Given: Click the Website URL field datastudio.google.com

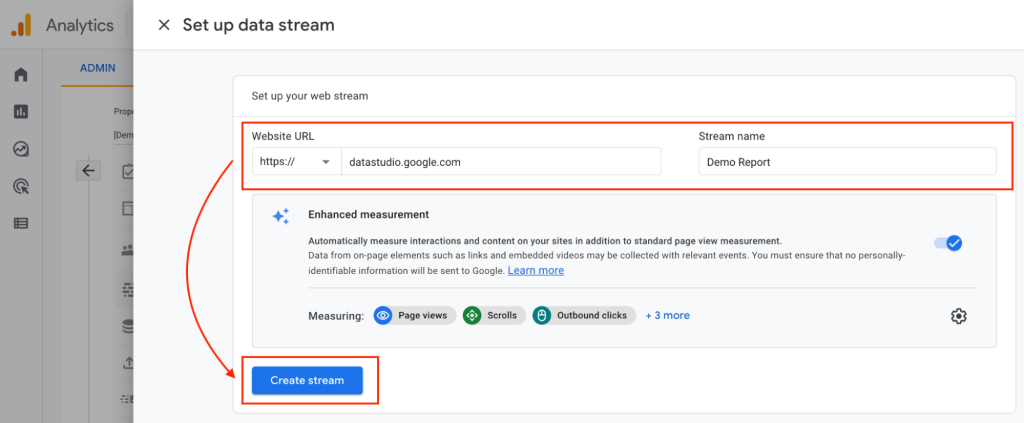Looking at the screenshot, I should click(501, 163).
